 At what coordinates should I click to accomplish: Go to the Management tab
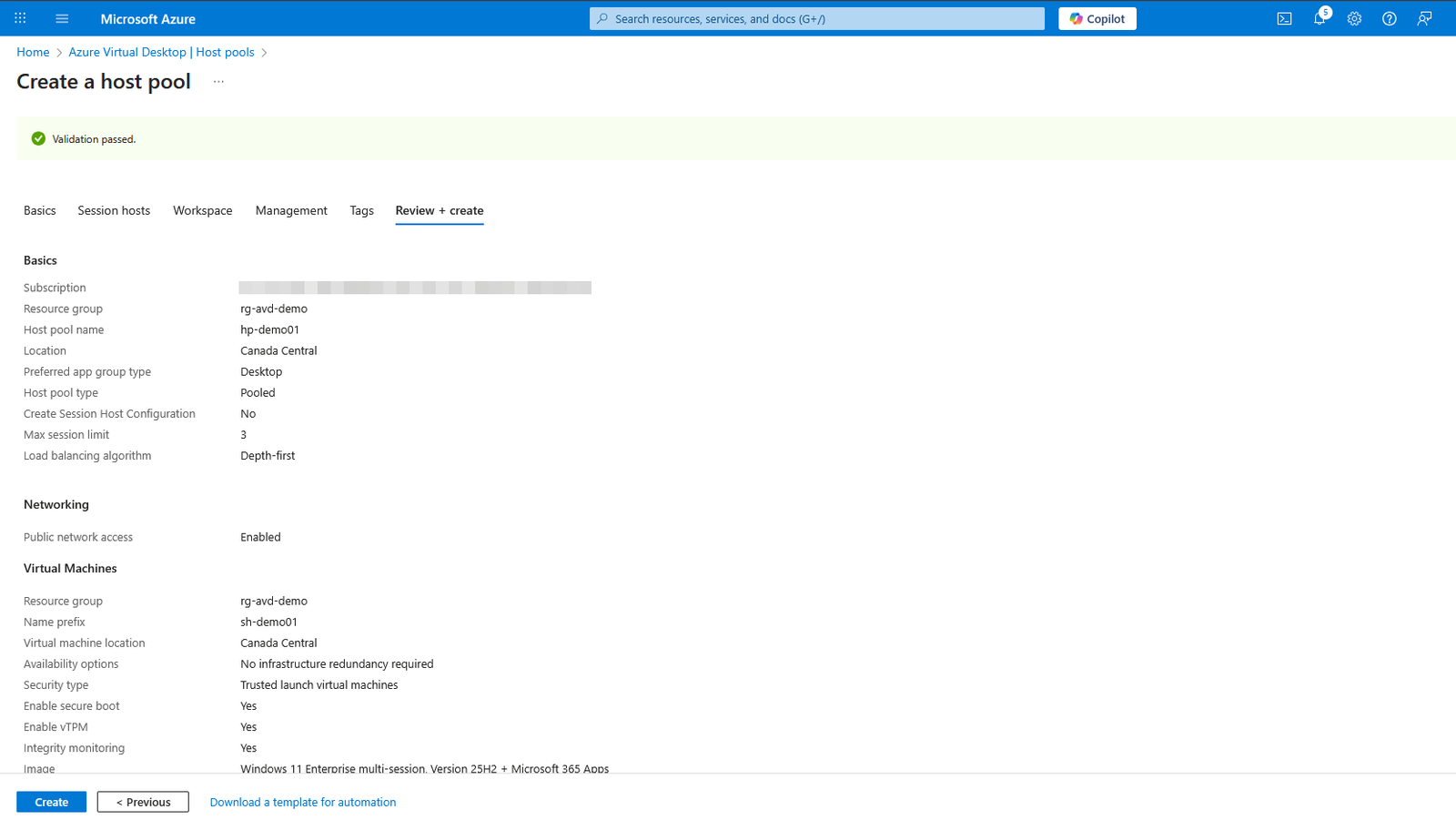291,210
